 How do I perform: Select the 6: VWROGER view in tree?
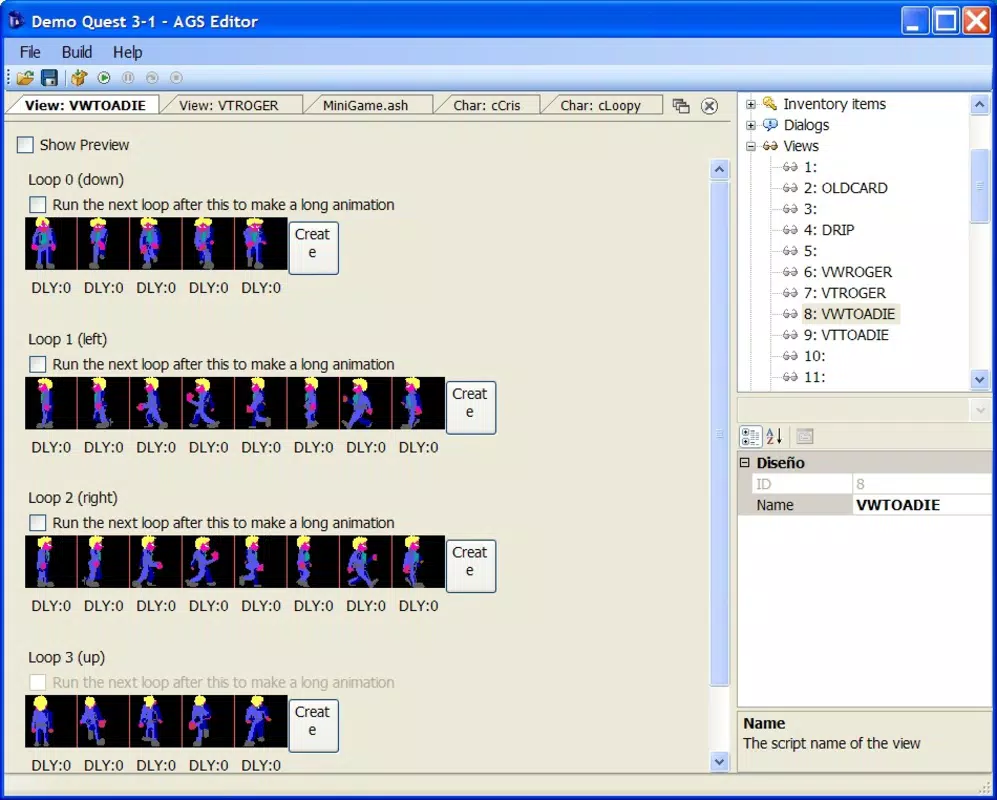click(x=848, y=272)
